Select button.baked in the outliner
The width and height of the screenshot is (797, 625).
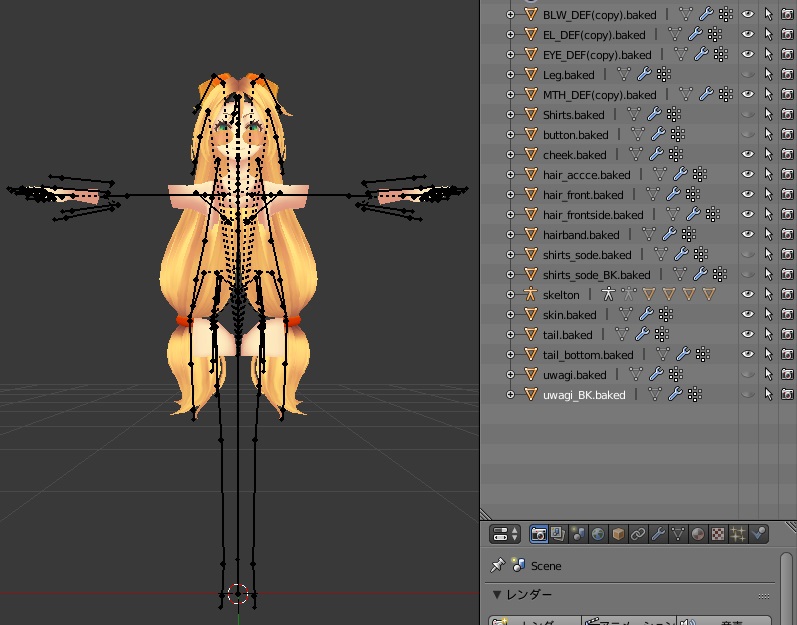pyautogui.click(x=575, y=135)
